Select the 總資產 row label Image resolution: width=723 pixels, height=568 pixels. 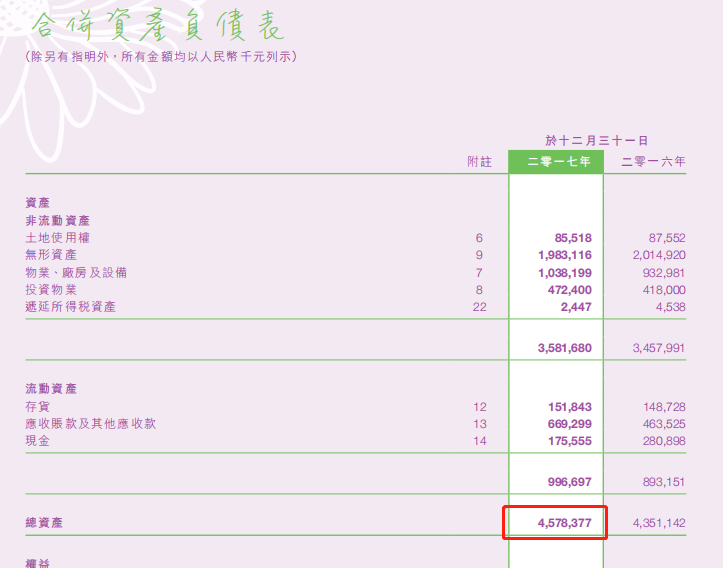pos(44,523)
